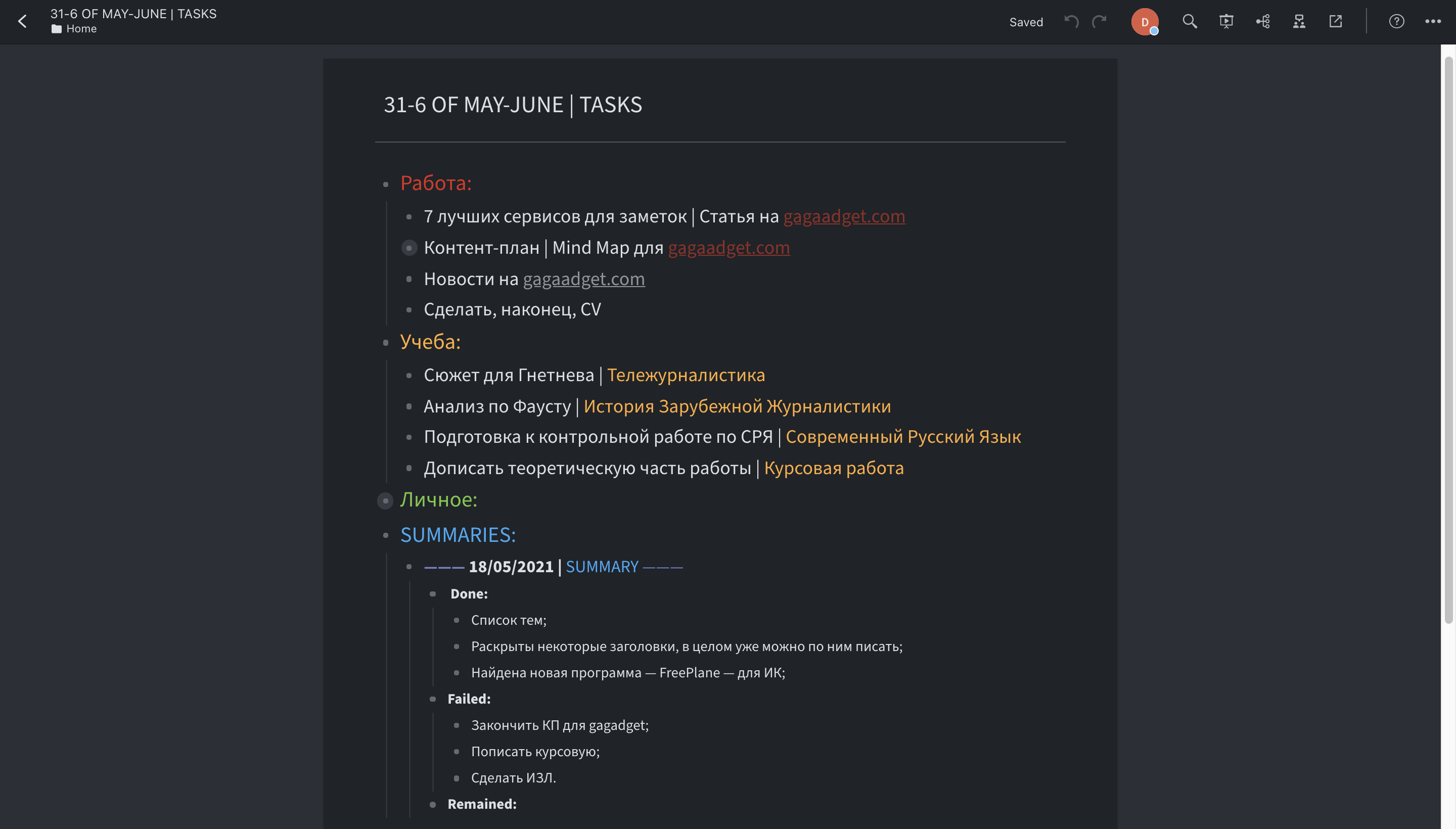Expand the collapsed Личное node bullet
The image size is (1456, 829).
point(386,500)
